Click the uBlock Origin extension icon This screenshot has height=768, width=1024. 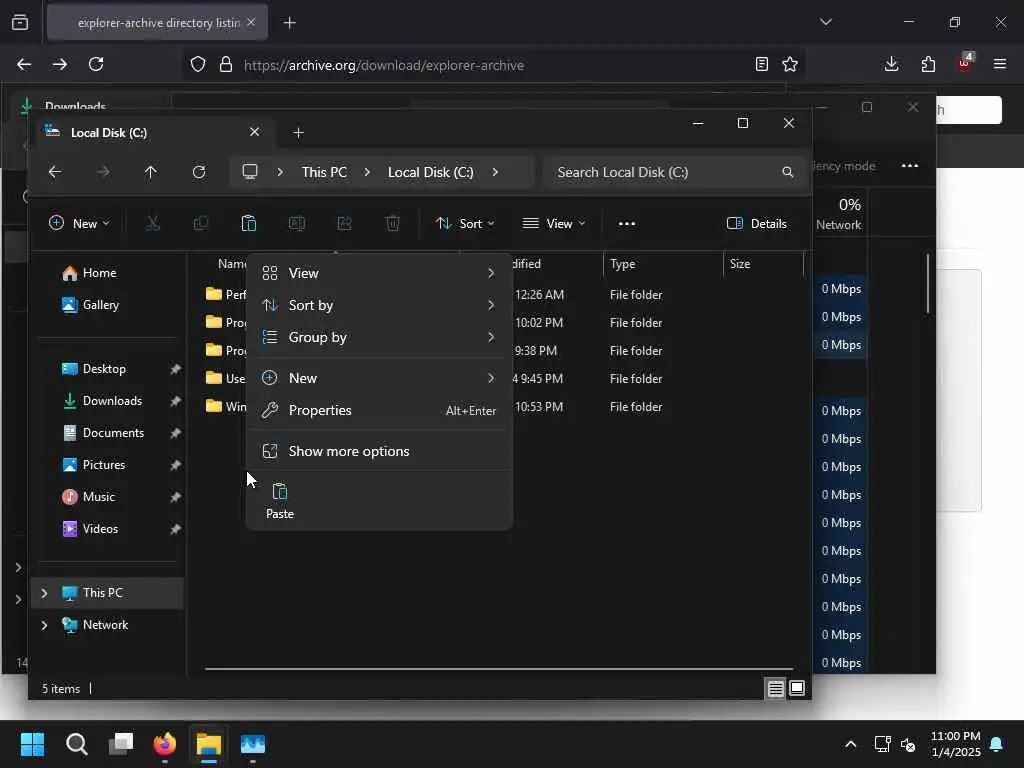(x=965, y=63)
